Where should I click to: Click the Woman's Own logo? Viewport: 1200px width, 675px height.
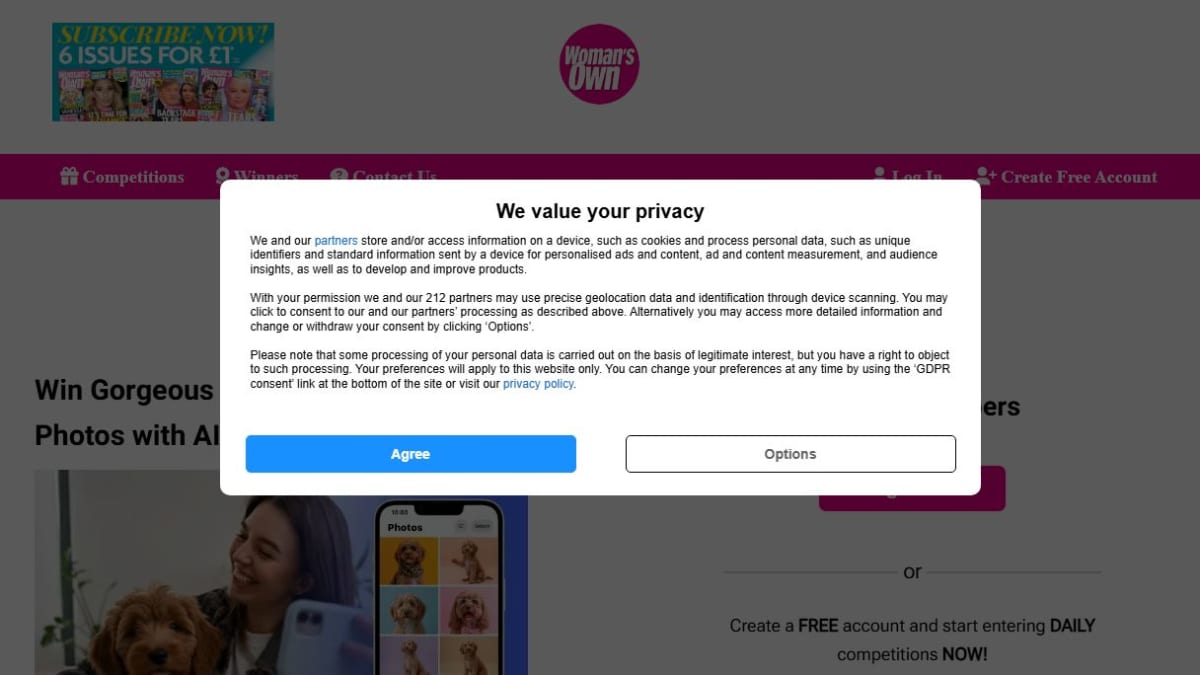[599, 64]
